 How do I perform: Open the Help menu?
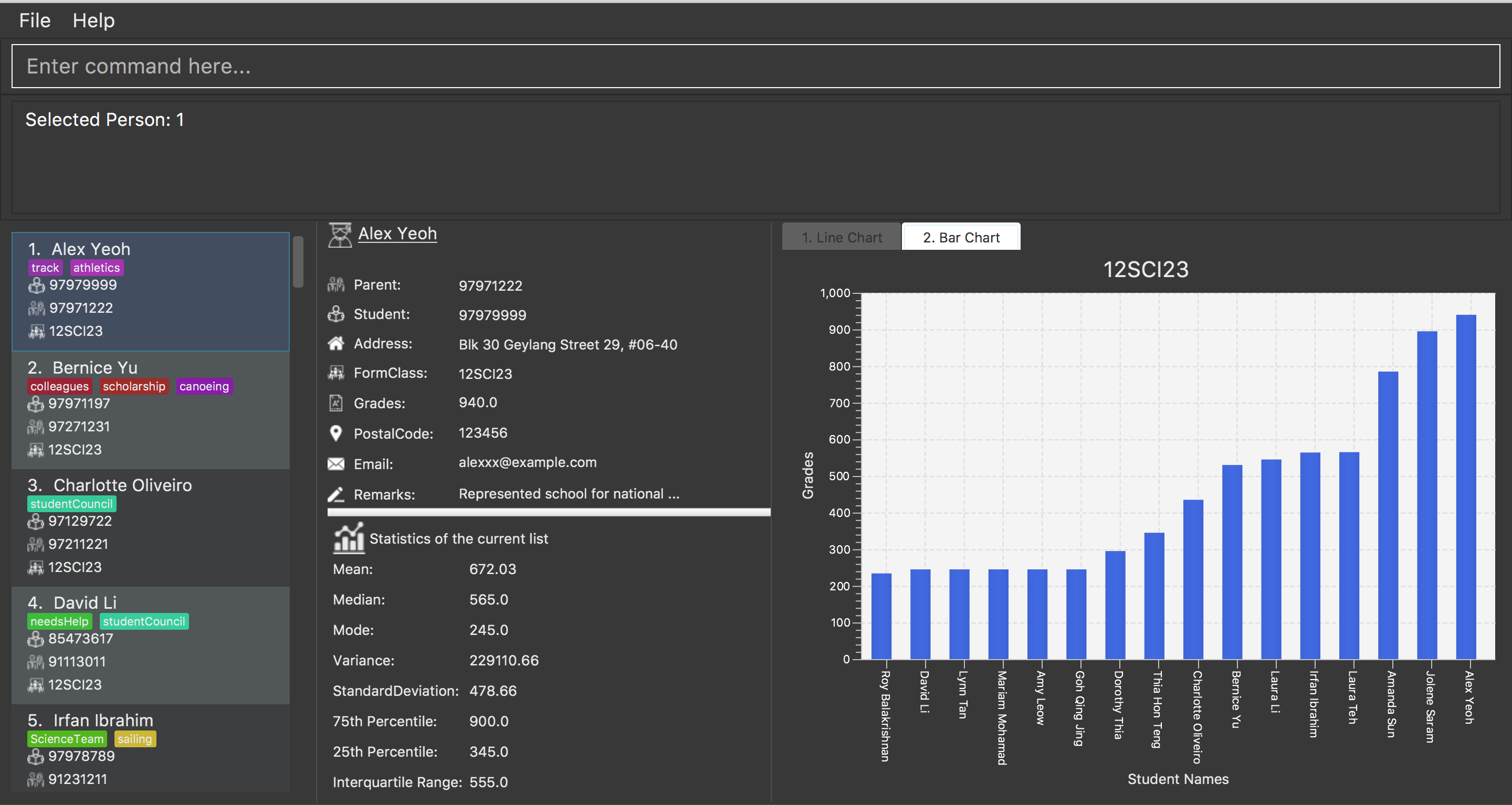(93, 20)
